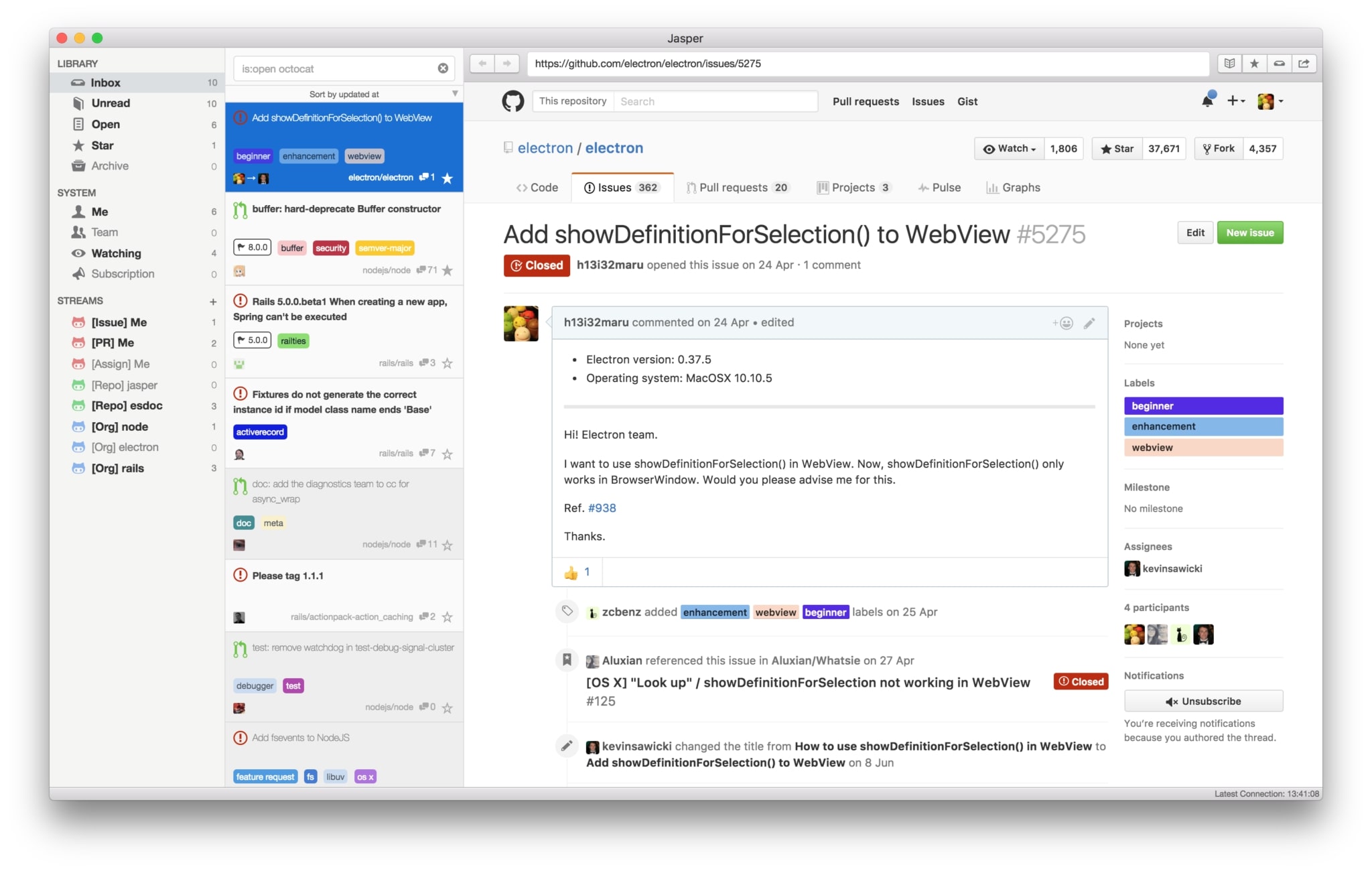Click the green New issue button

(x=1249, y=232)
